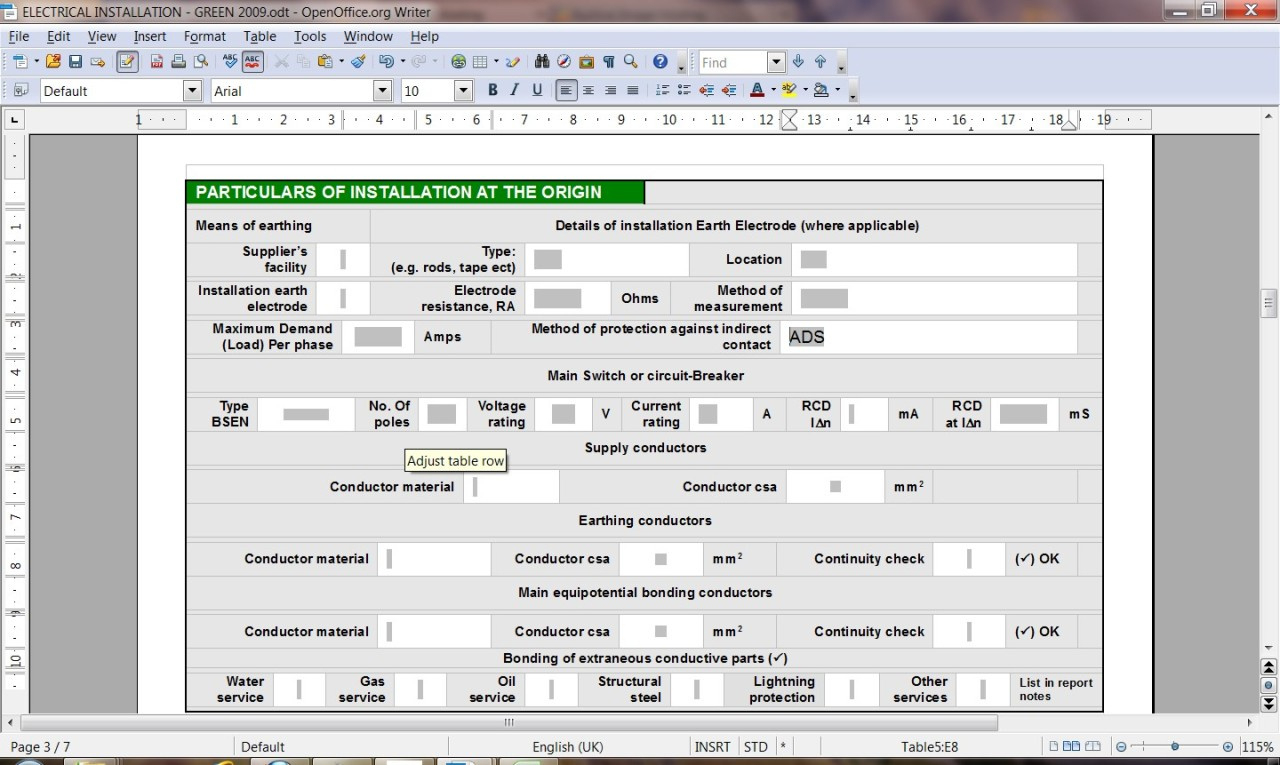Toggle bullets list icon
Viewport: 1280px width, 765px height.
[684, 90]
